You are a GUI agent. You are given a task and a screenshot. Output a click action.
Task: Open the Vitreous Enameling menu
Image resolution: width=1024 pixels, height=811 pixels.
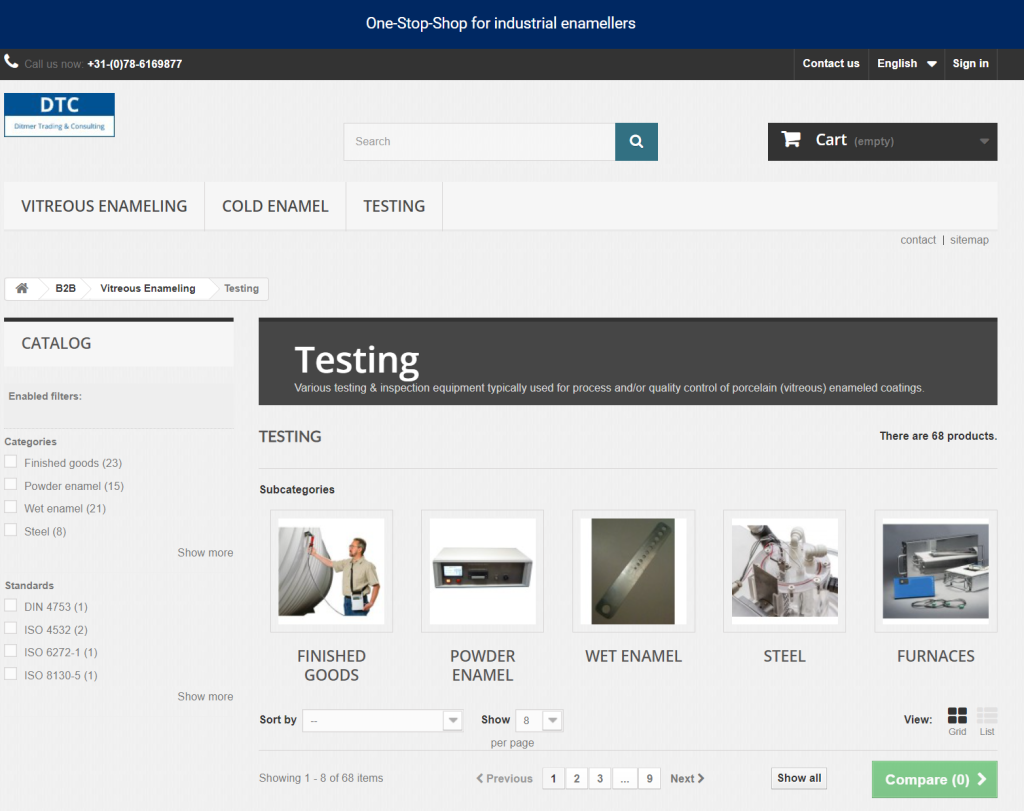(x=104, y=206)
